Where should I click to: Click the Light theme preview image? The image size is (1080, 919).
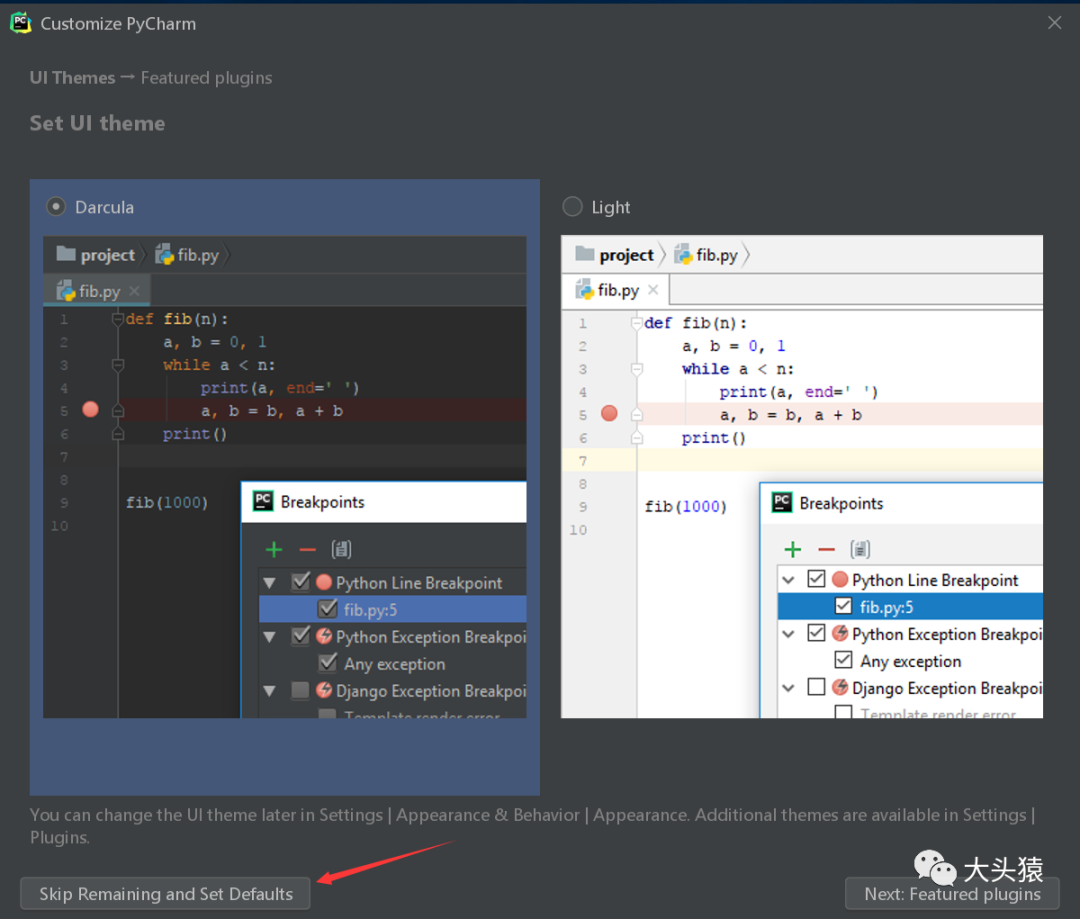(x=802, y=477)
